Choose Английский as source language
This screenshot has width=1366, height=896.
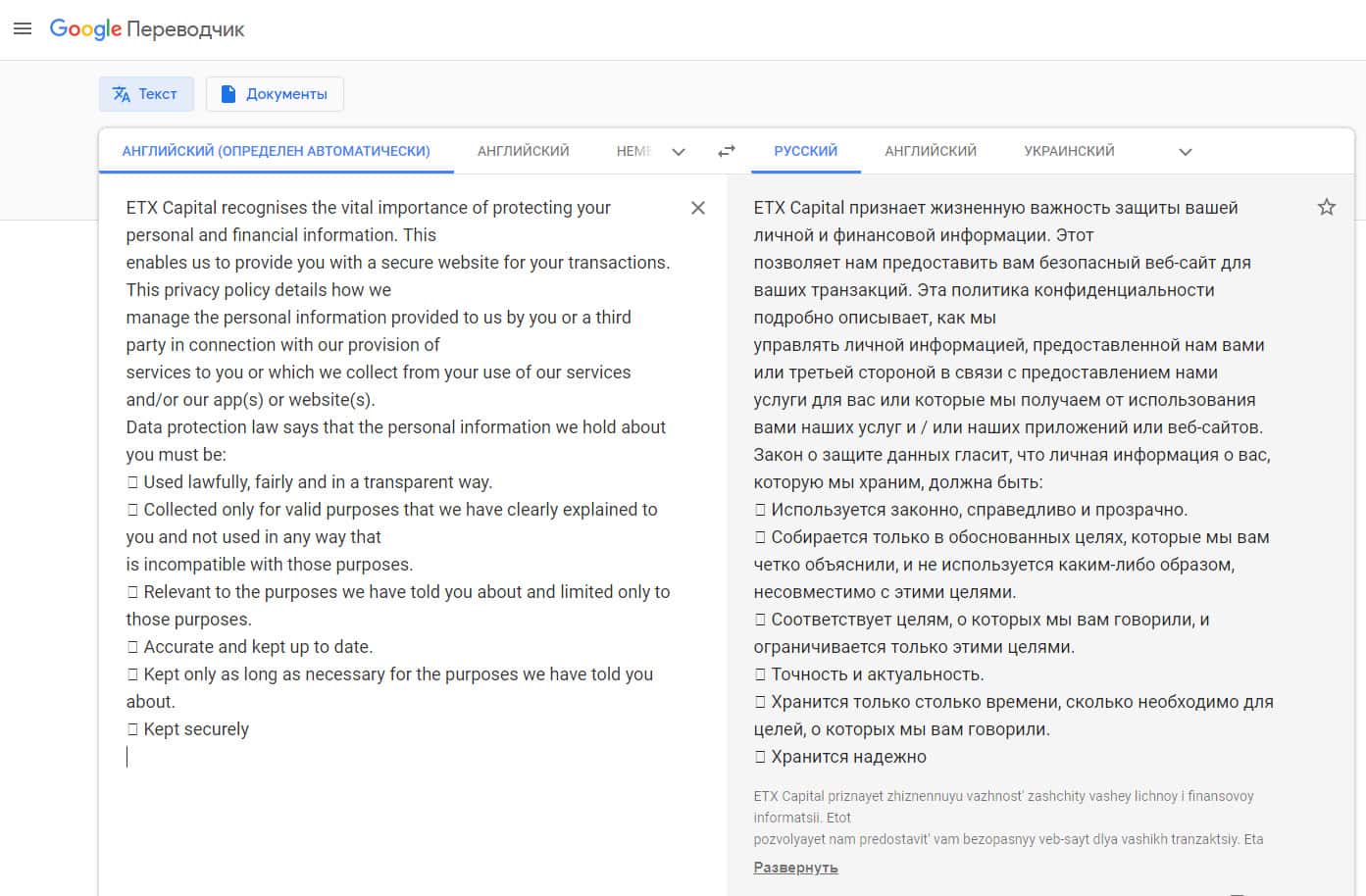pyautogui.click(x=524, y=151)
